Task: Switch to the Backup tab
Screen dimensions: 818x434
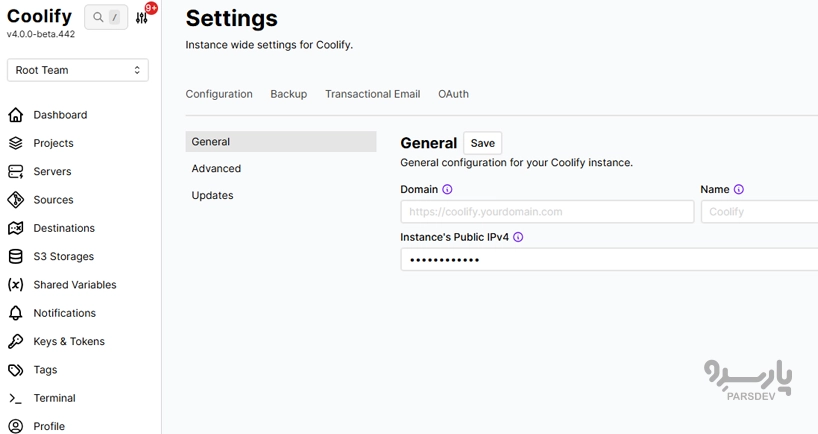Action: (x=288, y=94)
